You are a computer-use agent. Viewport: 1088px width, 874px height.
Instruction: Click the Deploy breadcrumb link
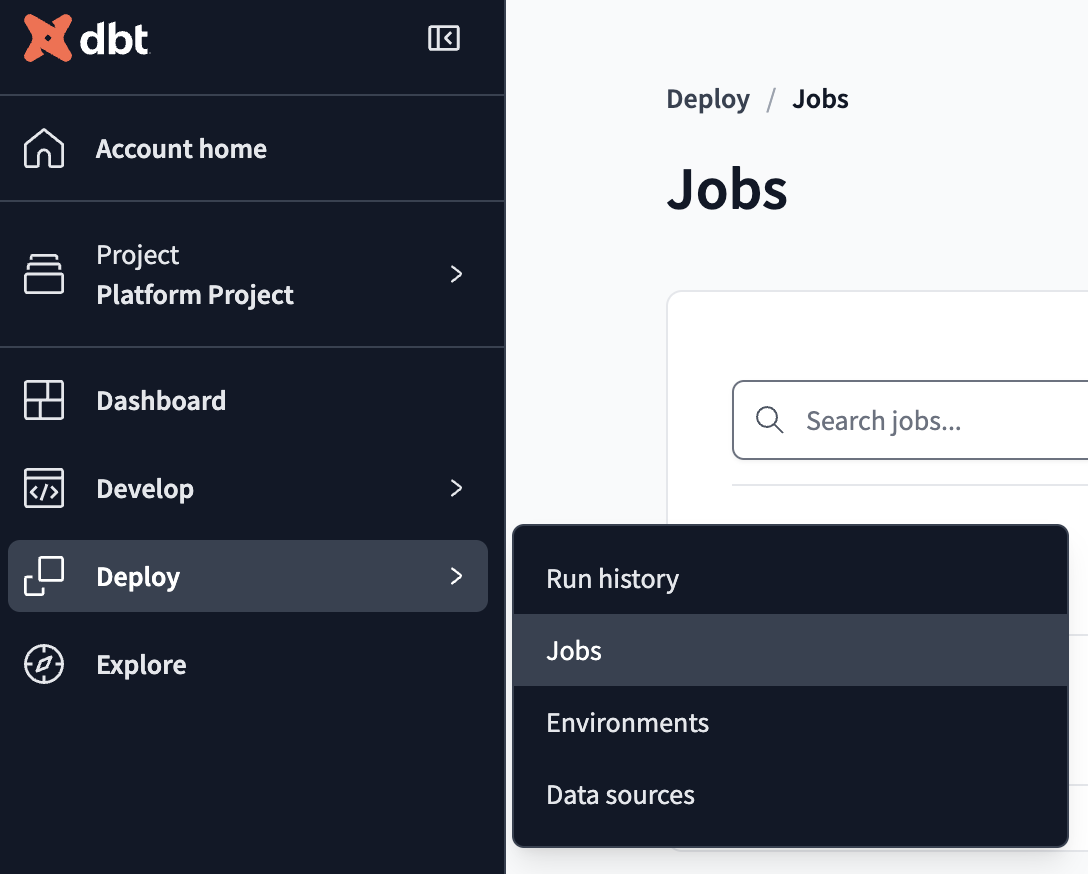(x=708, y=98)
